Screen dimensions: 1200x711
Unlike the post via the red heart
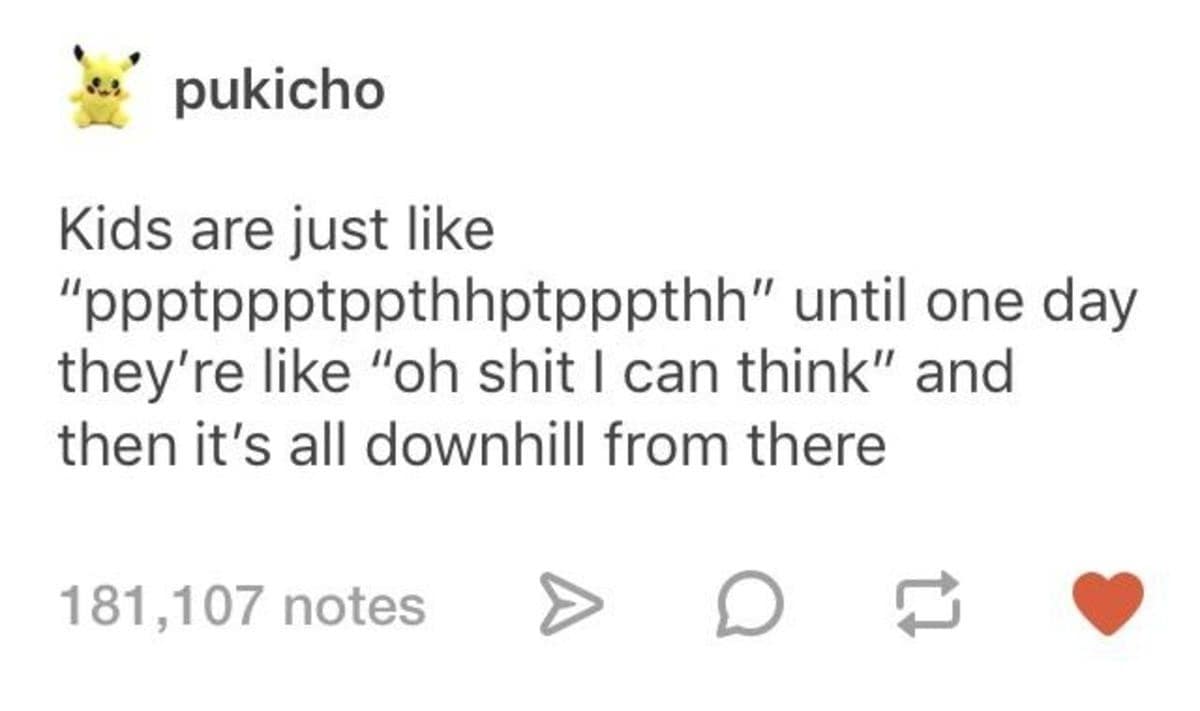(1108, 604)
